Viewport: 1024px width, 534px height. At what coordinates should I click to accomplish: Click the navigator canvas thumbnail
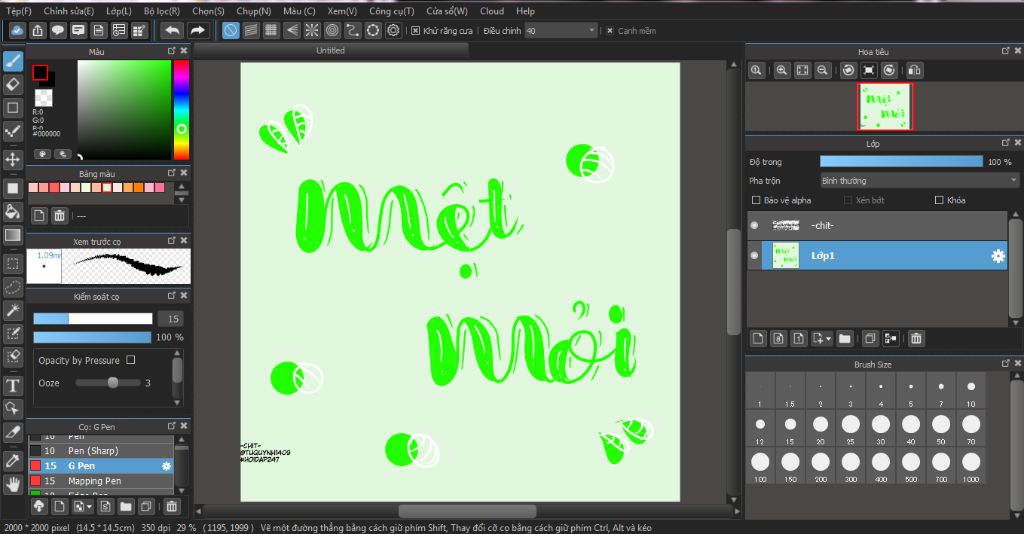click(x=885, y=106)
